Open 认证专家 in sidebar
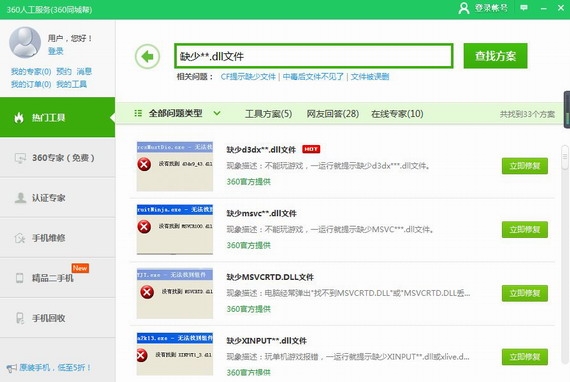The height and width of the screenshot is (382, 570). (57, 198)
